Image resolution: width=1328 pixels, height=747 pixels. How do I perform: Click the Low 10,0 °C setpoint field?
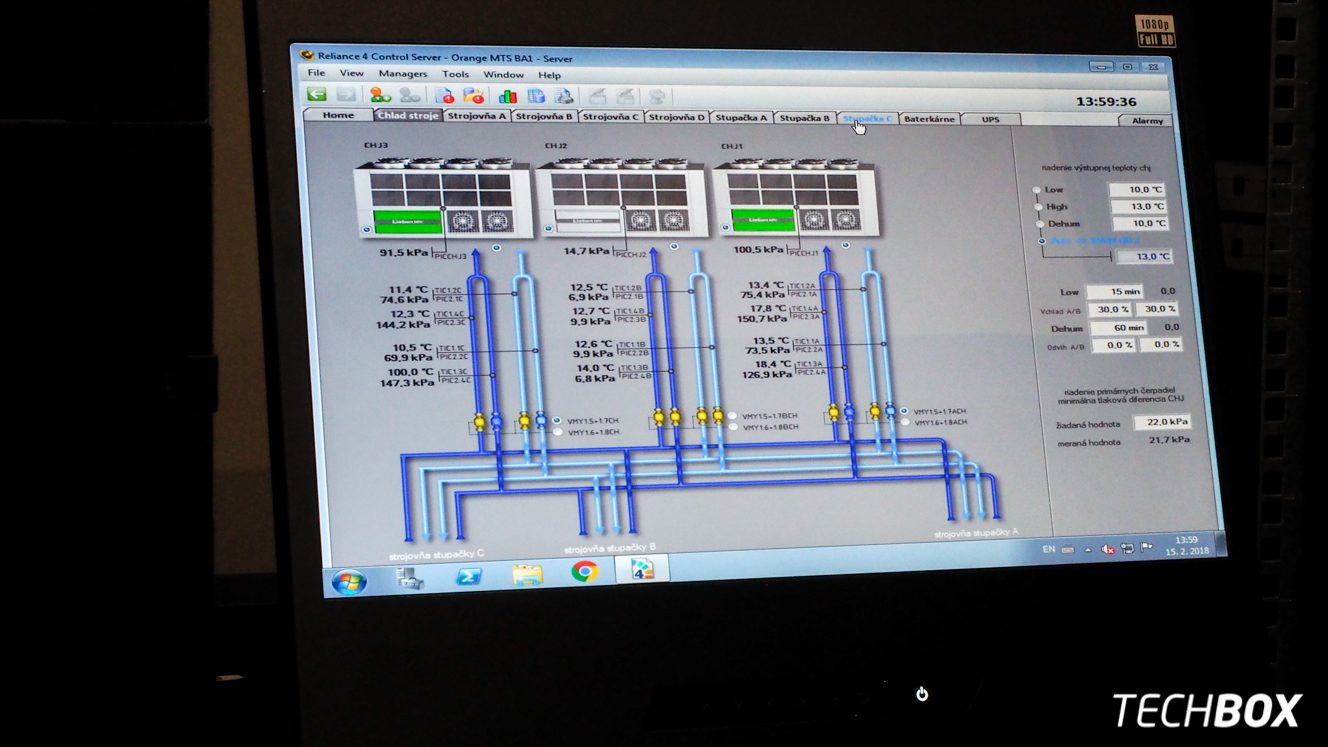click(x=1137, y=189)
